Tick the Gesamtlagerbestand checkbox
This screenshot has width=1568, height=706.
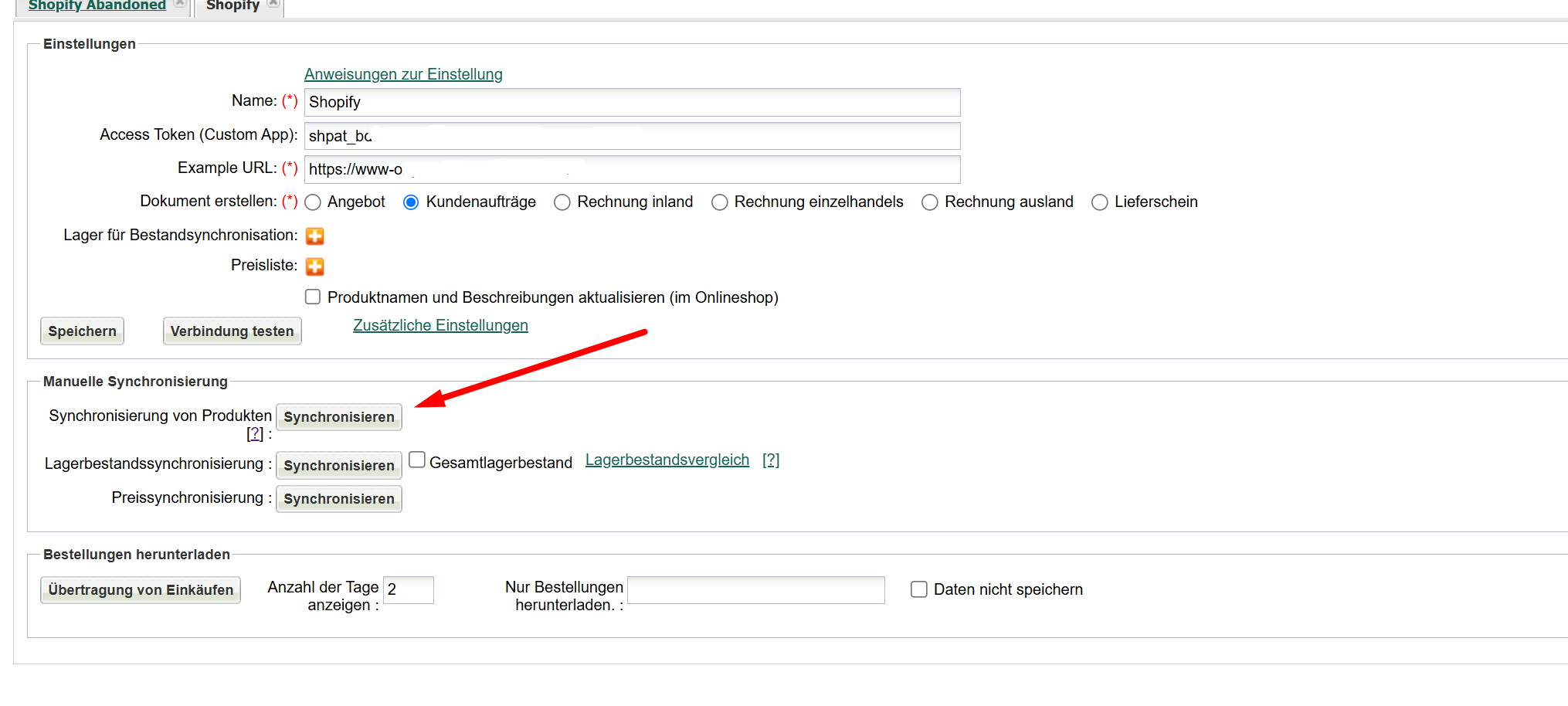point(417,460)
